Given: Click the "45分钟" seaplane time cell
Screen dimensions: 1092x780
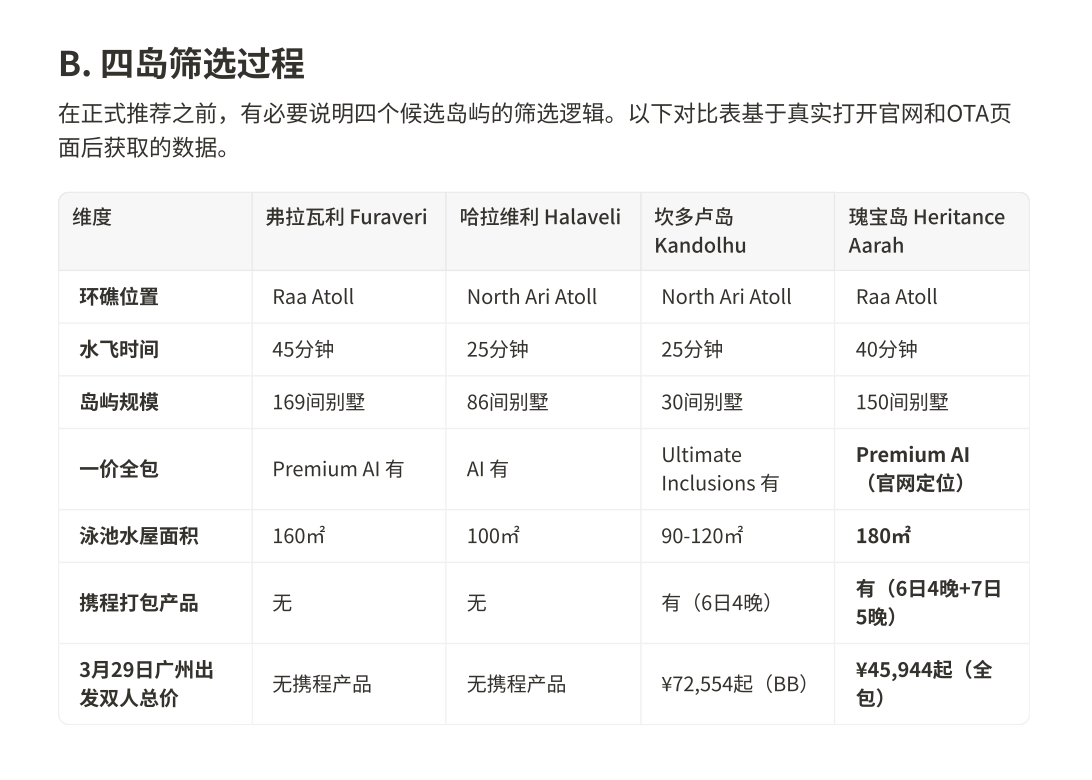Looking at the screenshot, I should tap(303, 350).
